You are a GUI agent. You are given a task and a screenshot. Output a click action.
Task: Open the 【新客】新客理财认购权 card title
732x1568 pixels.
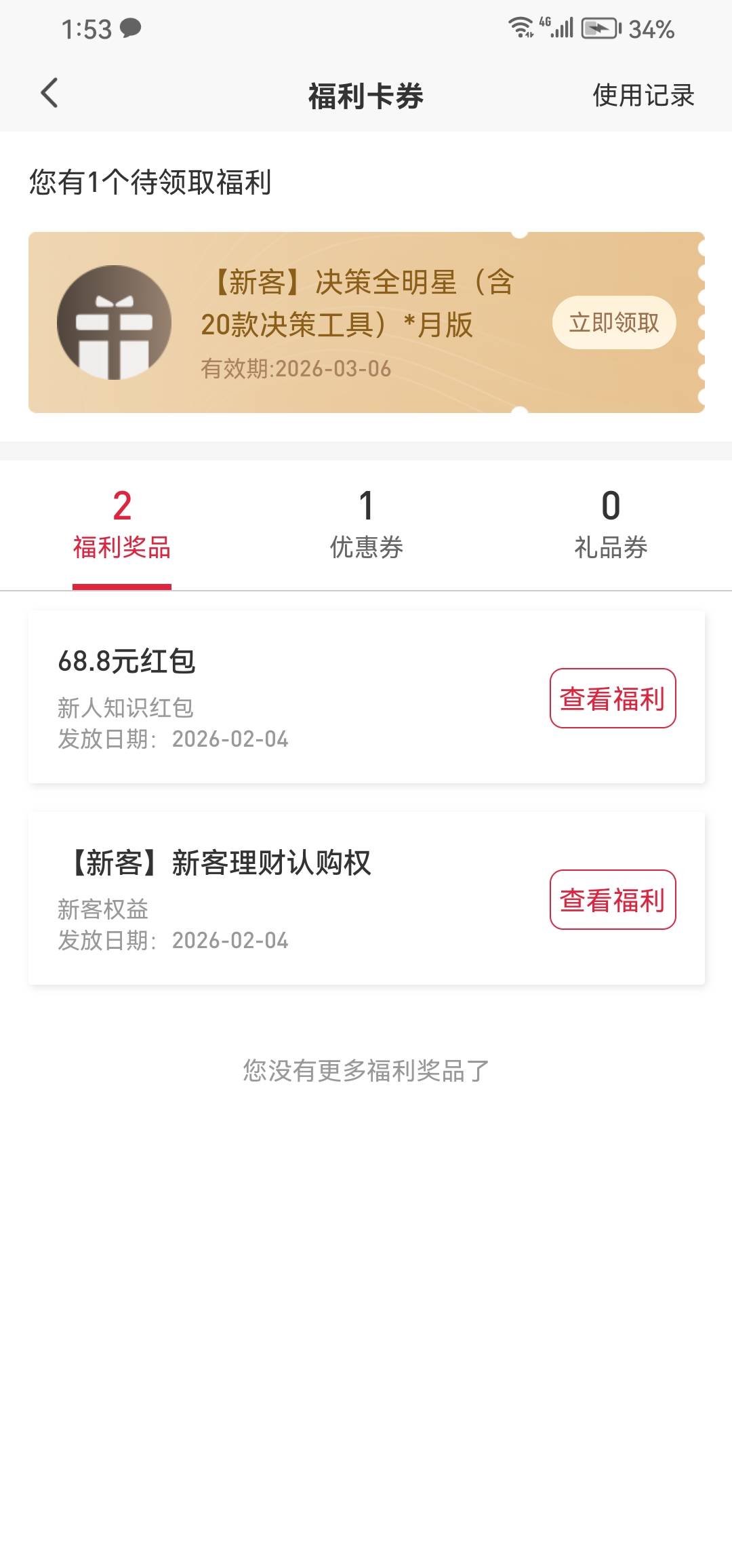tap(218, 863)
